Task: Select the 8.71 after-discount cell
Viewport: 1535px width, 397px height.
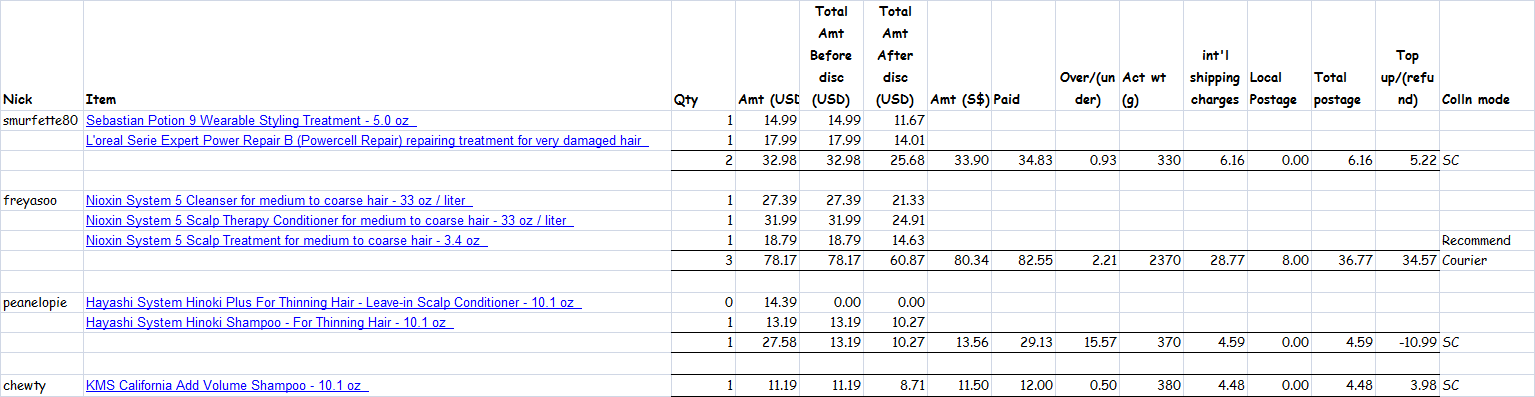Action: coord(896,385)
